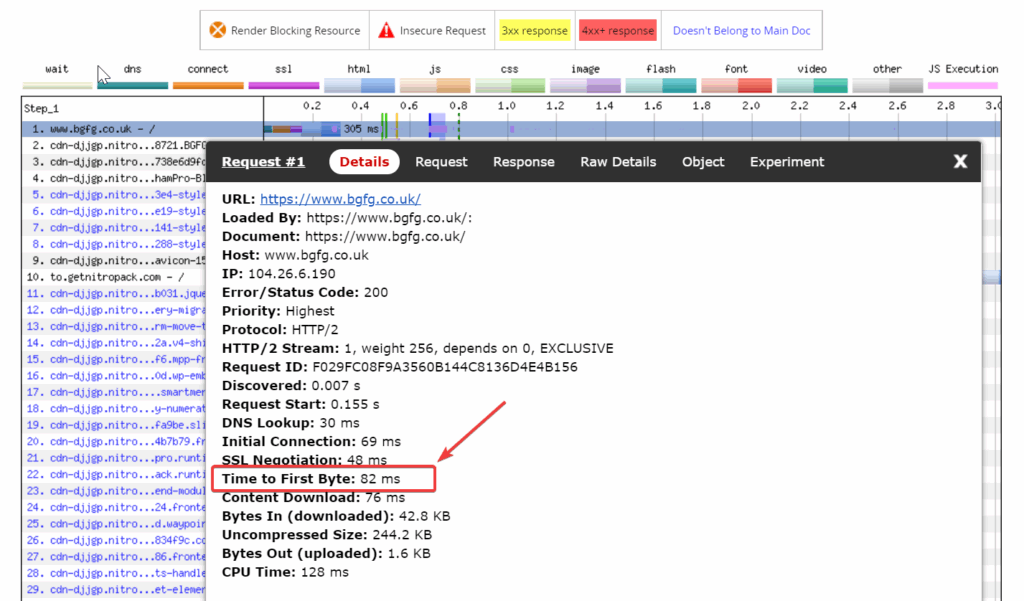Click the pink JS Execution legend bar
Image resolution: width=1024 pixels, height=601 pixels.
(x=963, y=86)
